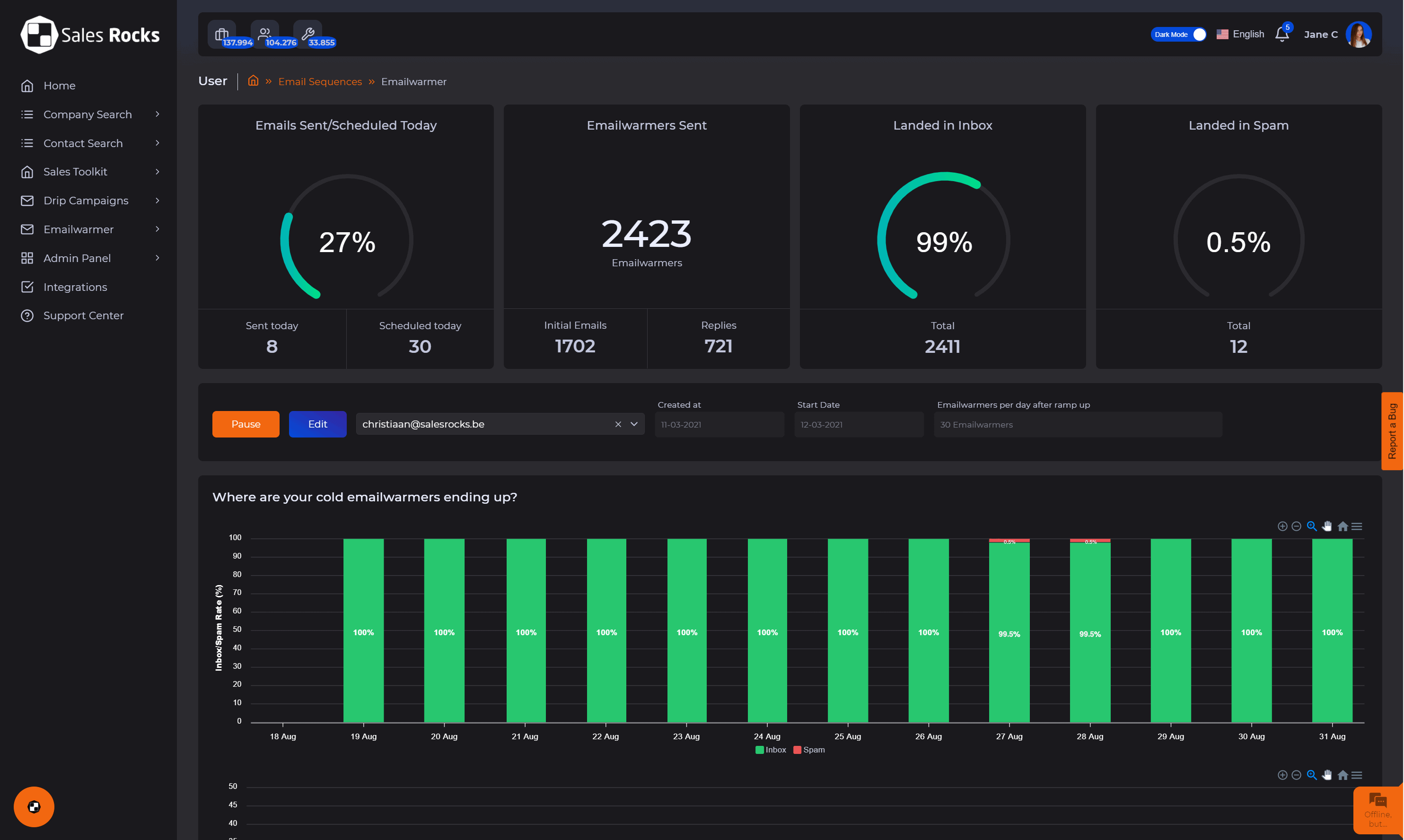Image resolution: width=1404 pixels, height=840 pixels.
Task: Click the Email Sequences breadcrumb link
Action: 320,81
